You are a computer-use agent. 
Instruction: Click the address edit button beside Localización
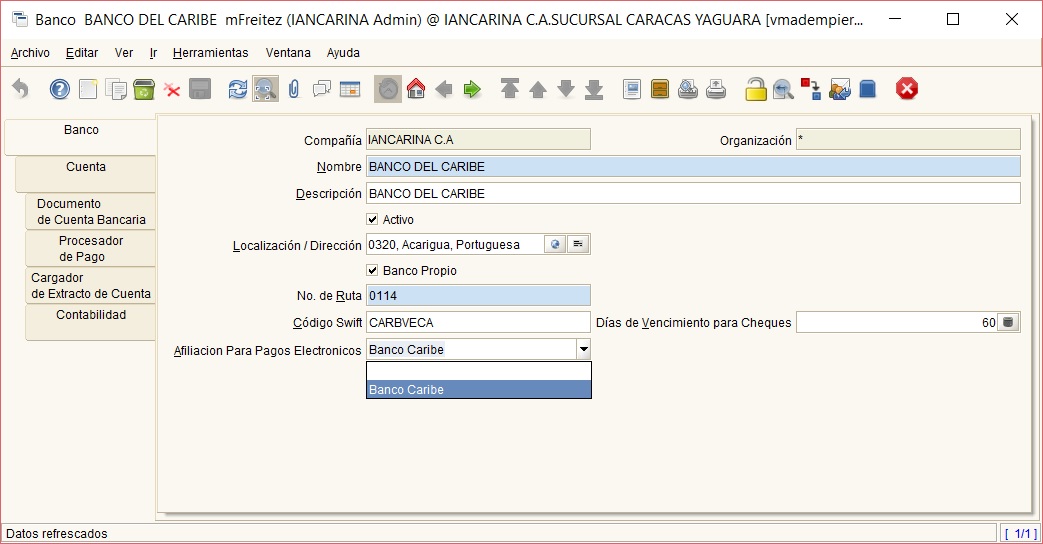578,245
